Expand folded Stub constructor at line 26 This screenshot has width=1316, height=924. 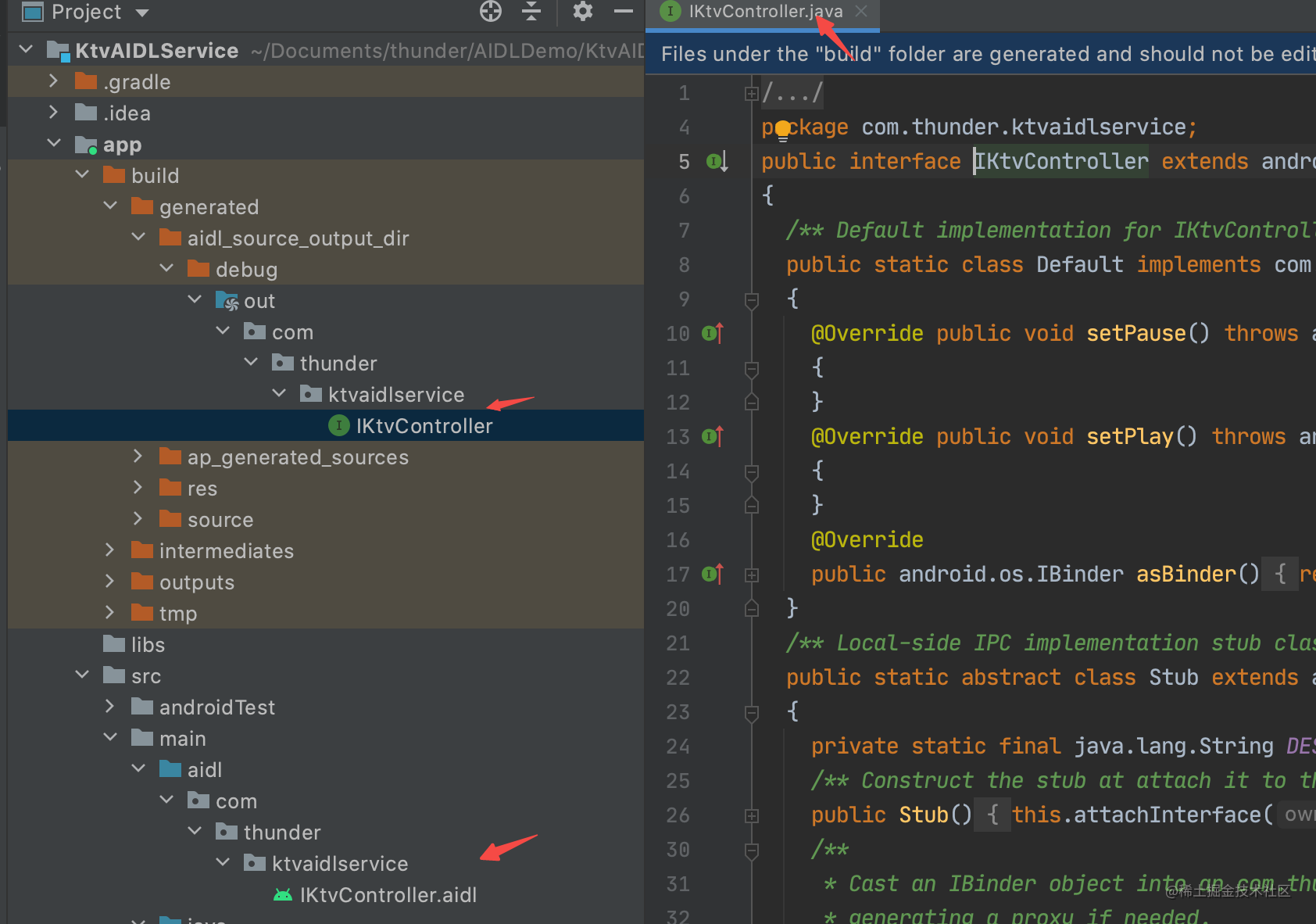(x=752, y=815)
